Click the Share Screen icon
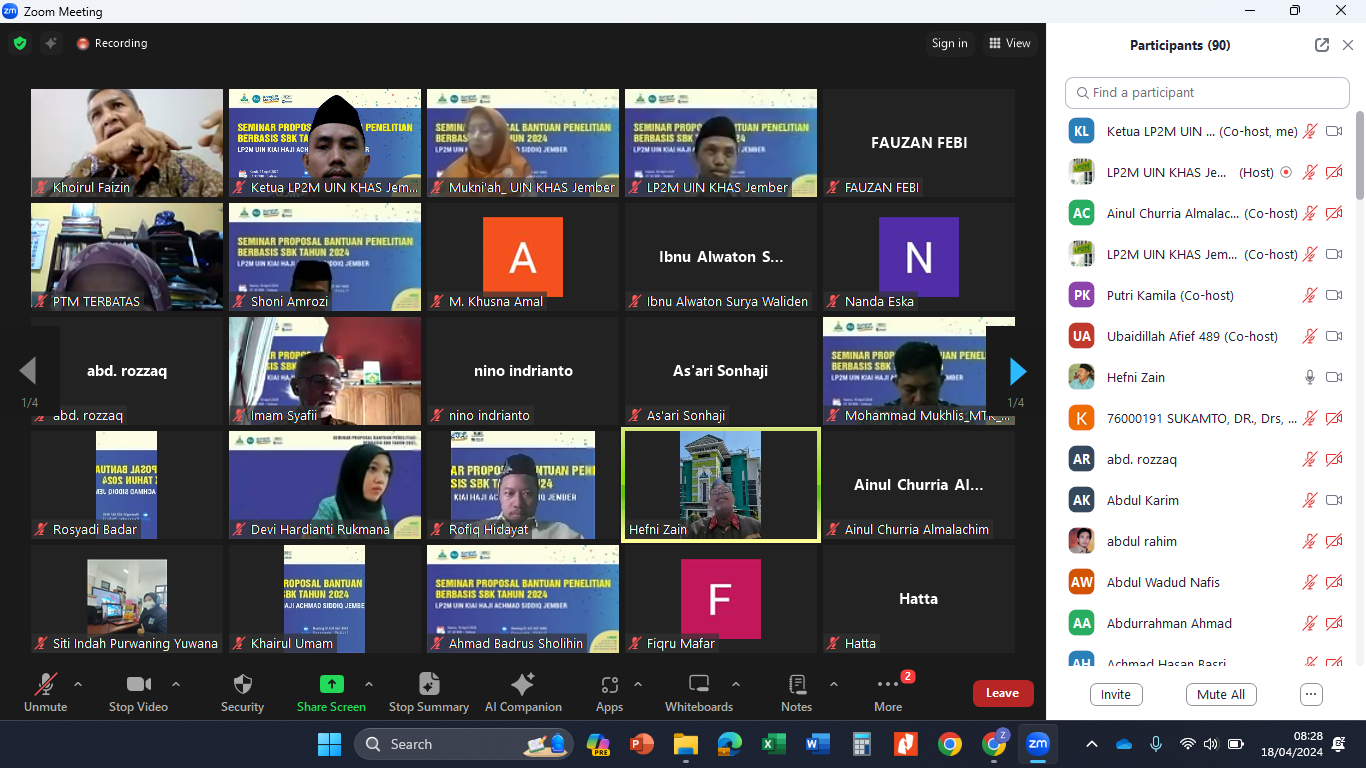 331,685
